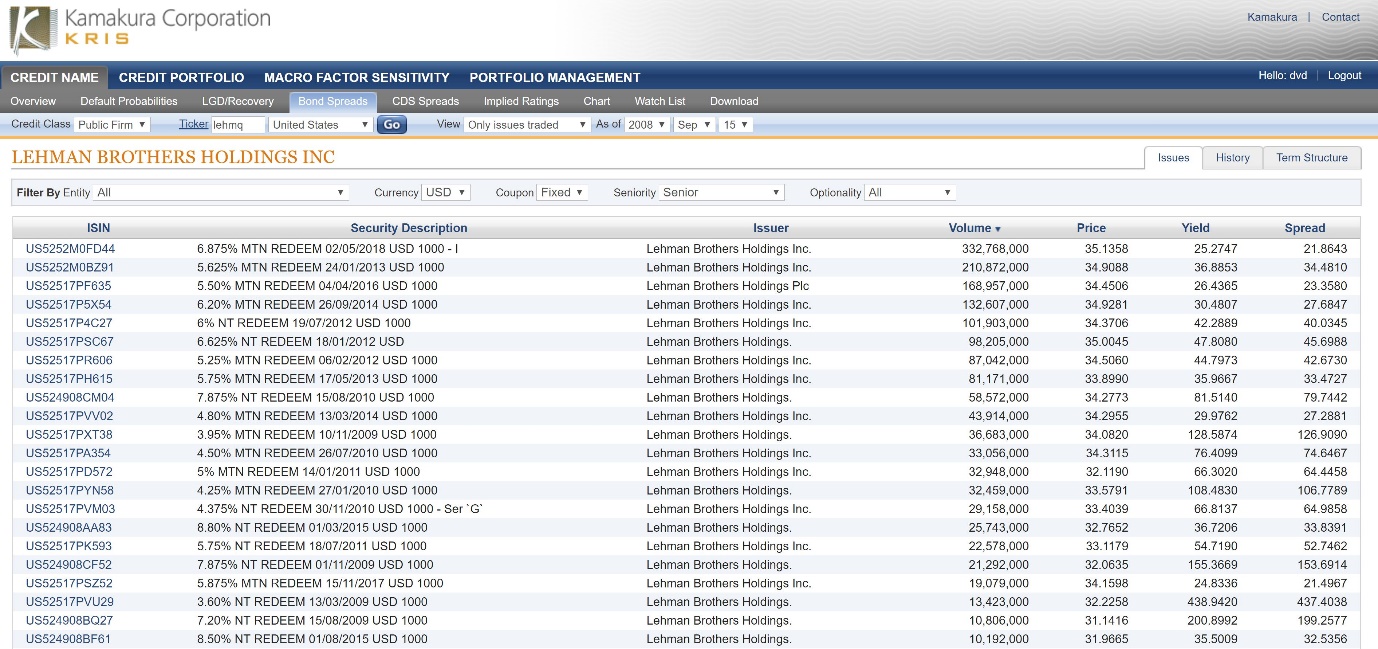Screen dimensions: 1378x649
Task: Open the Chart sub-tab
Action: click(597, 101)
